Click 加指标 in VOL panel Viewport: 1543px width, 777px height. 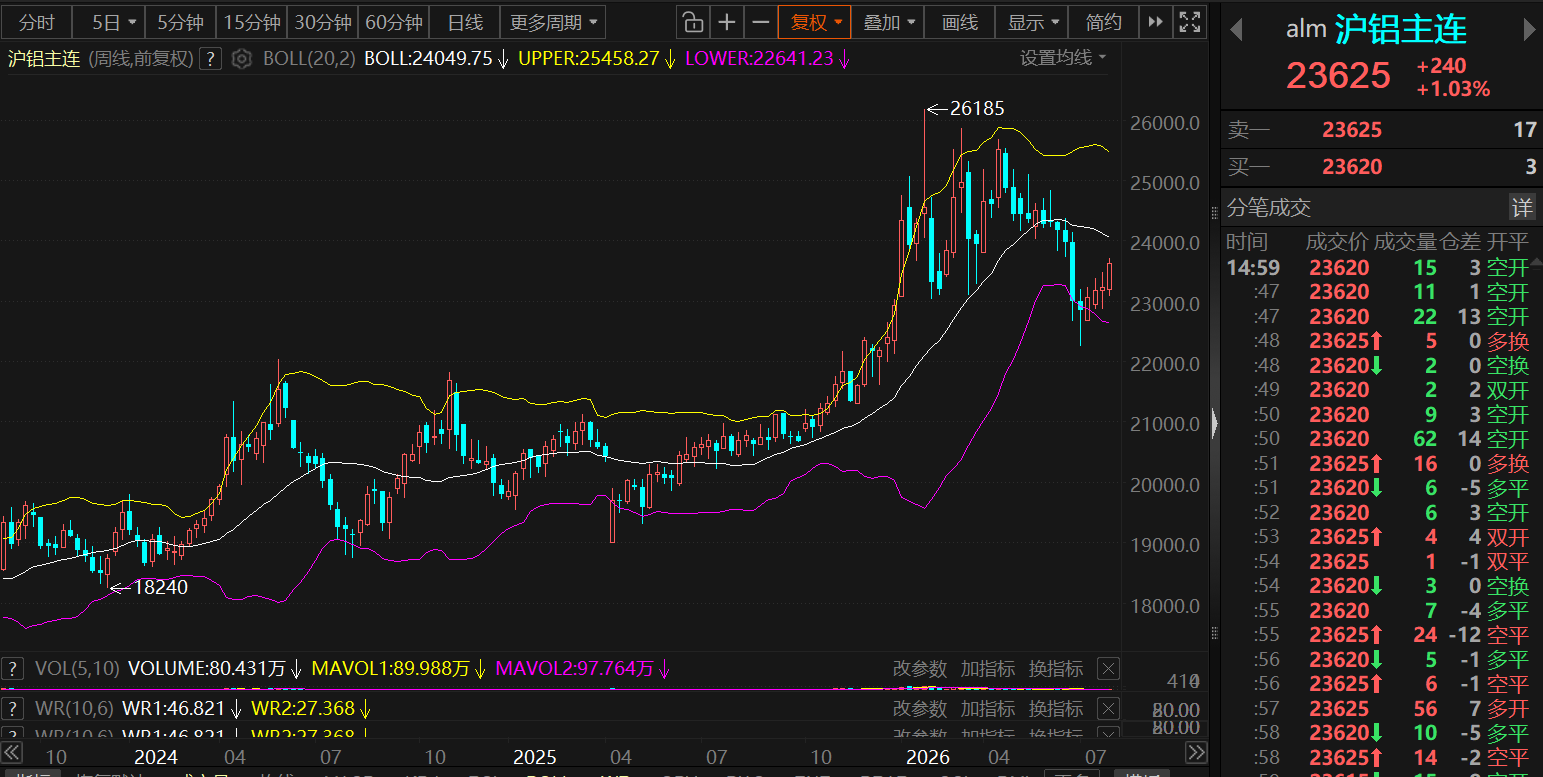pos(987,669)
